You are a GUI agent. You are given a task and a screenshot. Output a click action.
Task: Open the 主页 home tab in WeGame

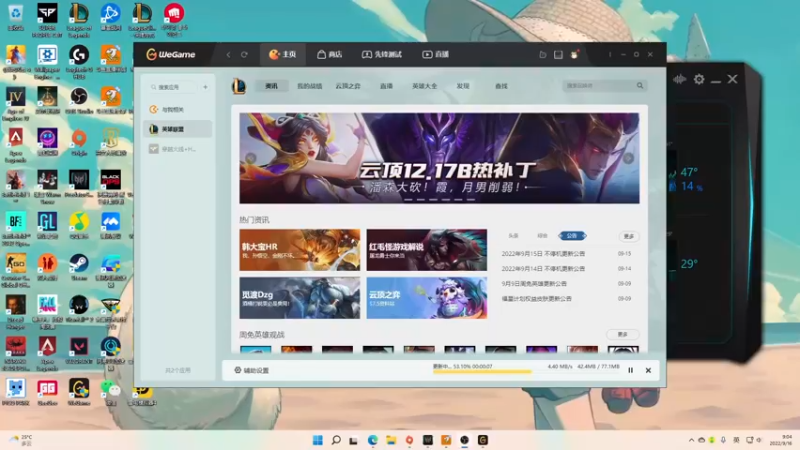(x=283, y=54)
